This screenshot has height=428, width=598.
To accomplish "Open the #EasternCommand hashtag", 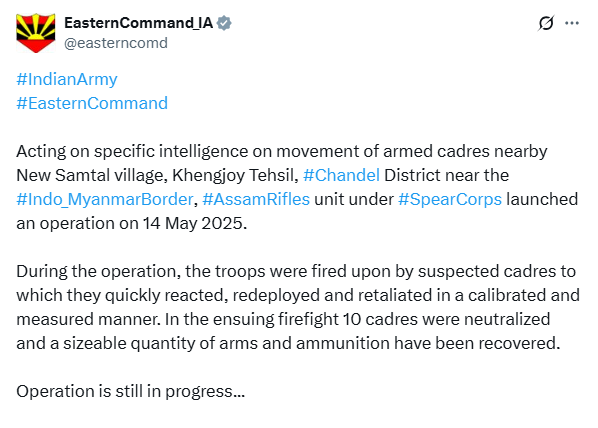I will point(92,103).
